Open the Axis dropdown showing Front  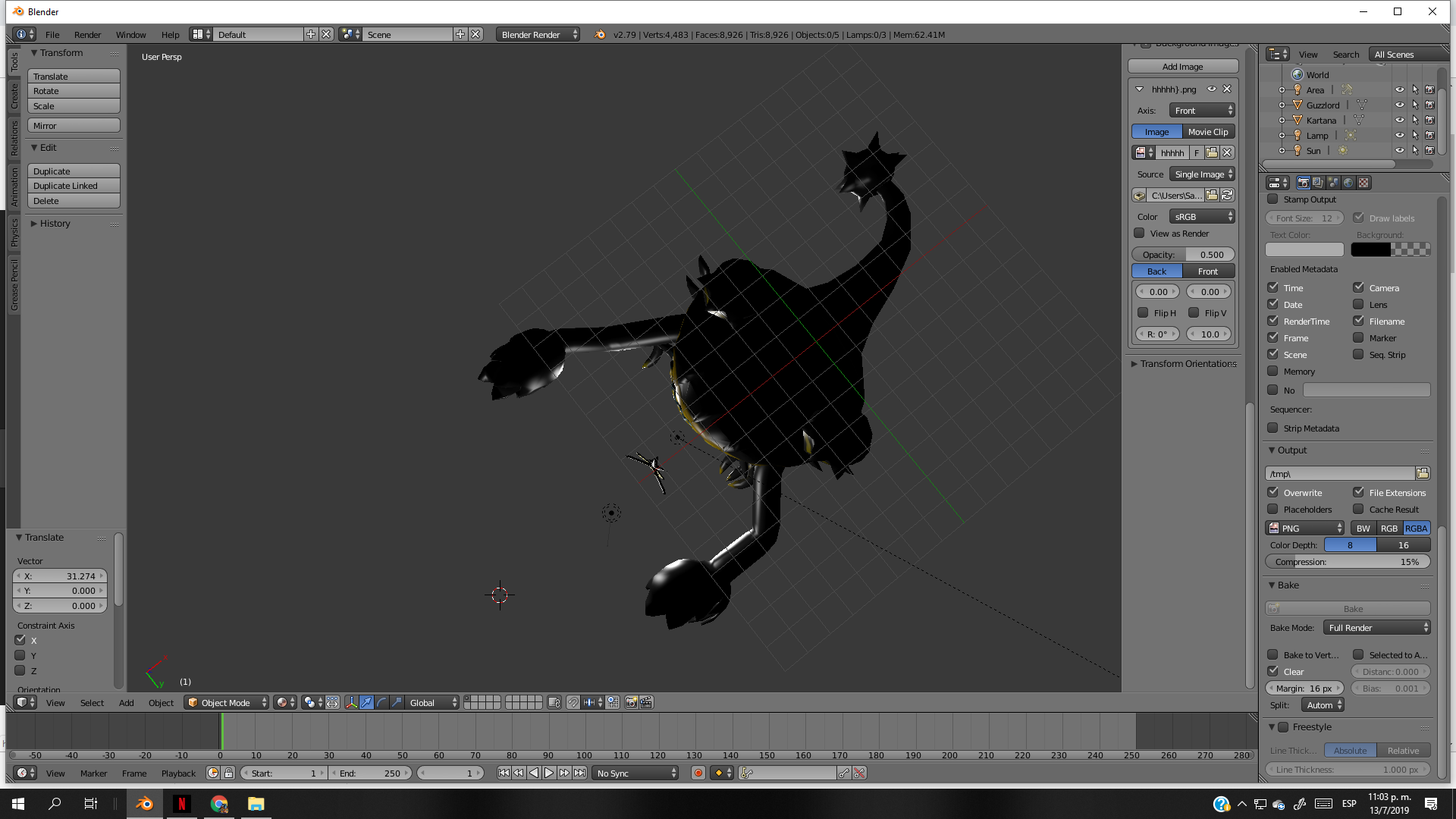tap(1202, 110)
